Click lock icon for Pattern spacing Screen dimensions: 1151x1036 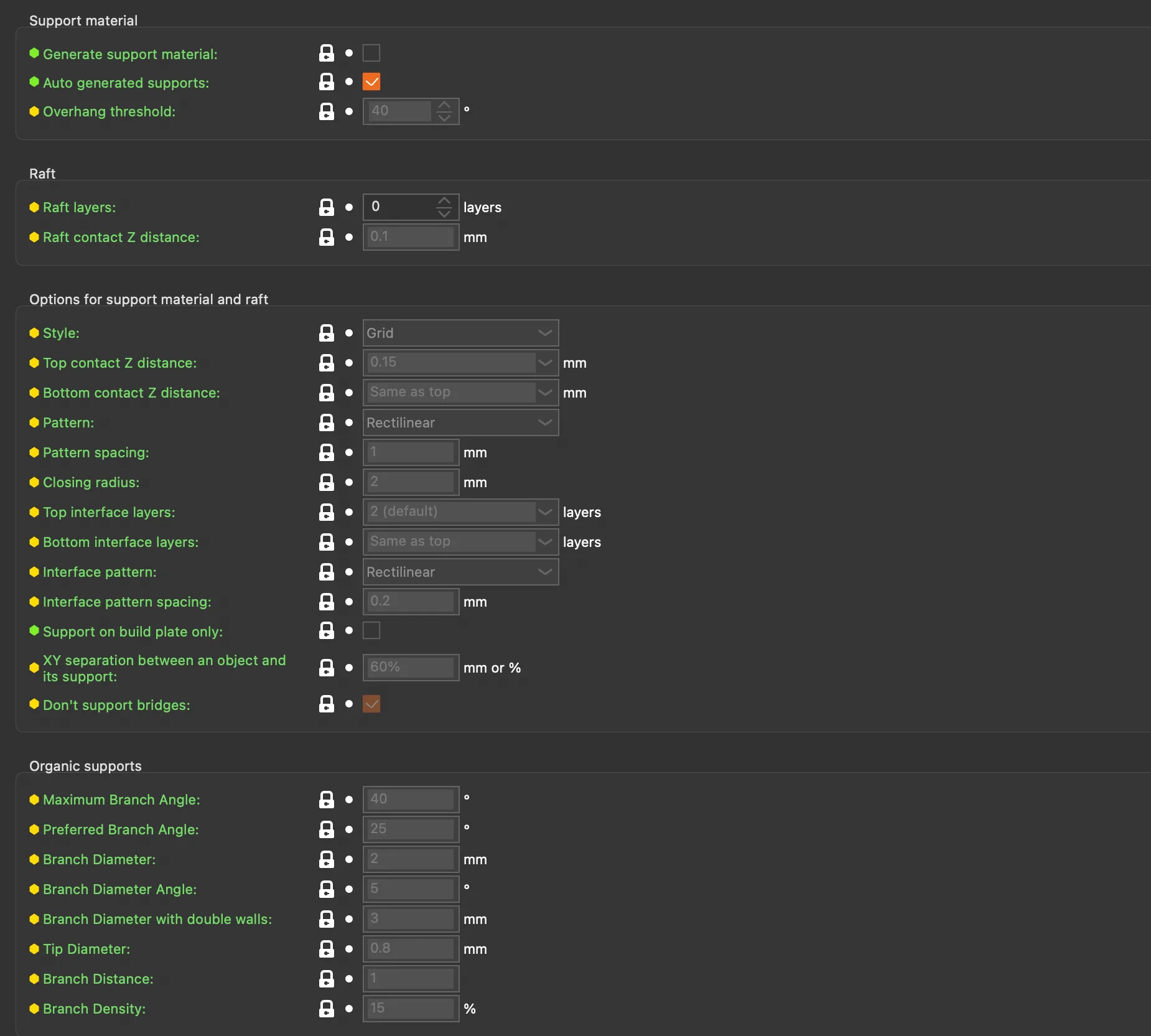pyautogui.click(x=327, y=452)
